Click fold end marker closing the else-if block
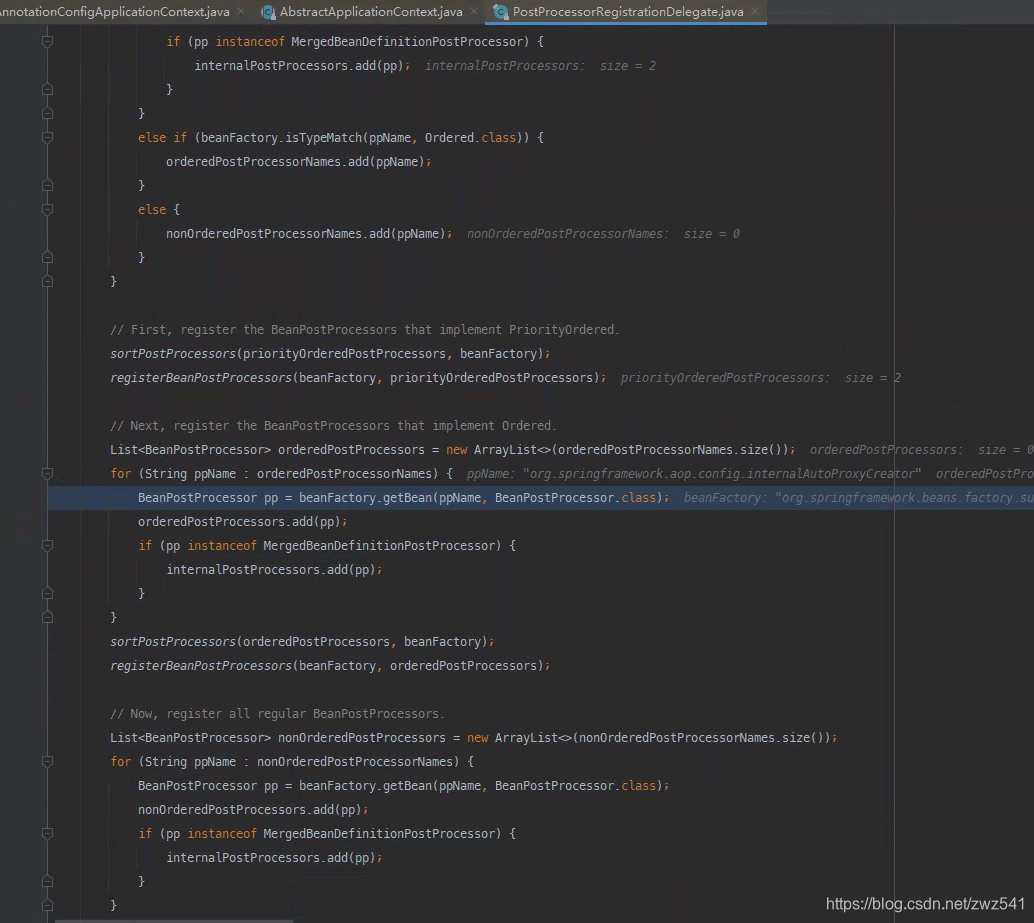1034x923 pixels. [x=47, y=185]
